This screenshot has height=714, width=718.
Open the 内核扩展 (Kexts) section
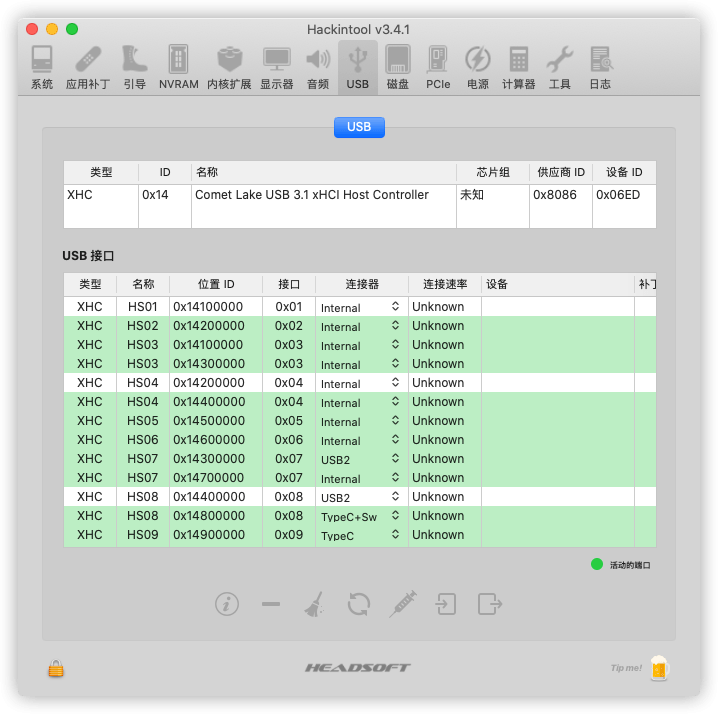coord(229,67)
